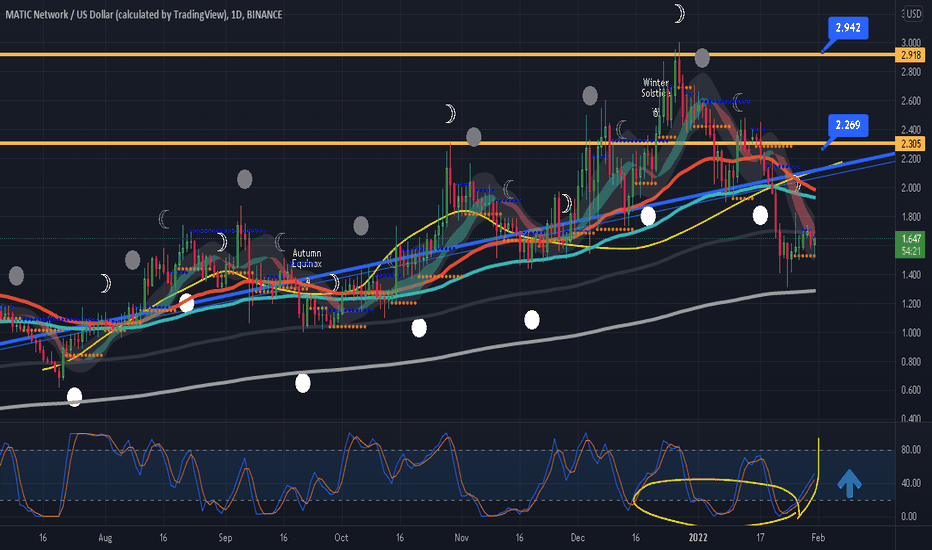The height and width of the screenshot is (550, 932).
Task: Click the 54:21 bar countdown label
Action: [x=911, y=251]
